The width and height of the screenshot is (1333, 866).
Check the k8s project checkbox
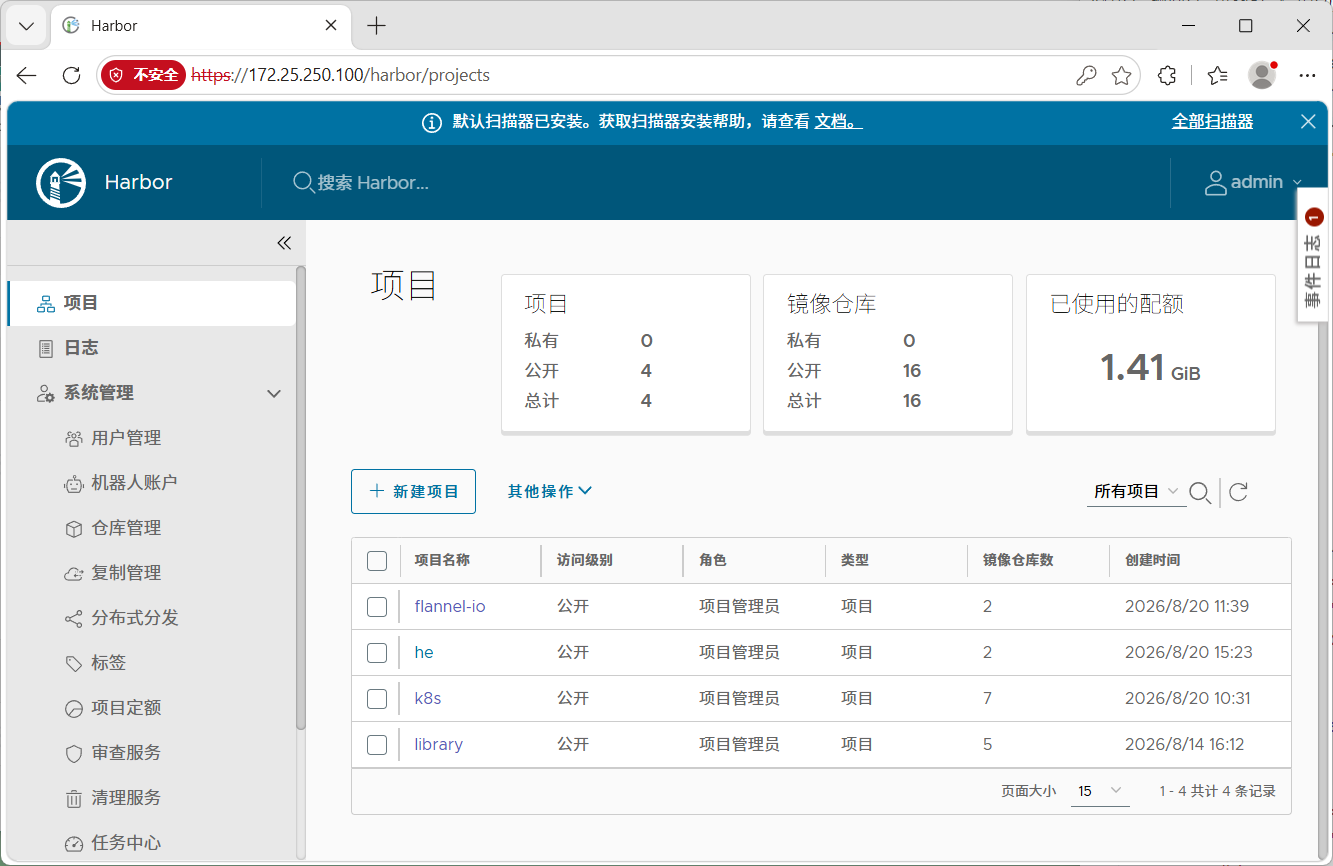pos(377,698)
